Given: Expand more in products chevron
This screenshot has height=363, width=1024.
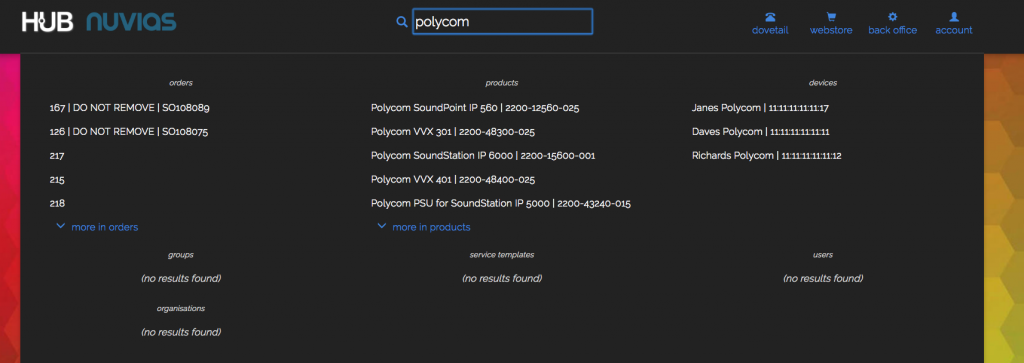Looking at the screenshot, I should 382,226.
